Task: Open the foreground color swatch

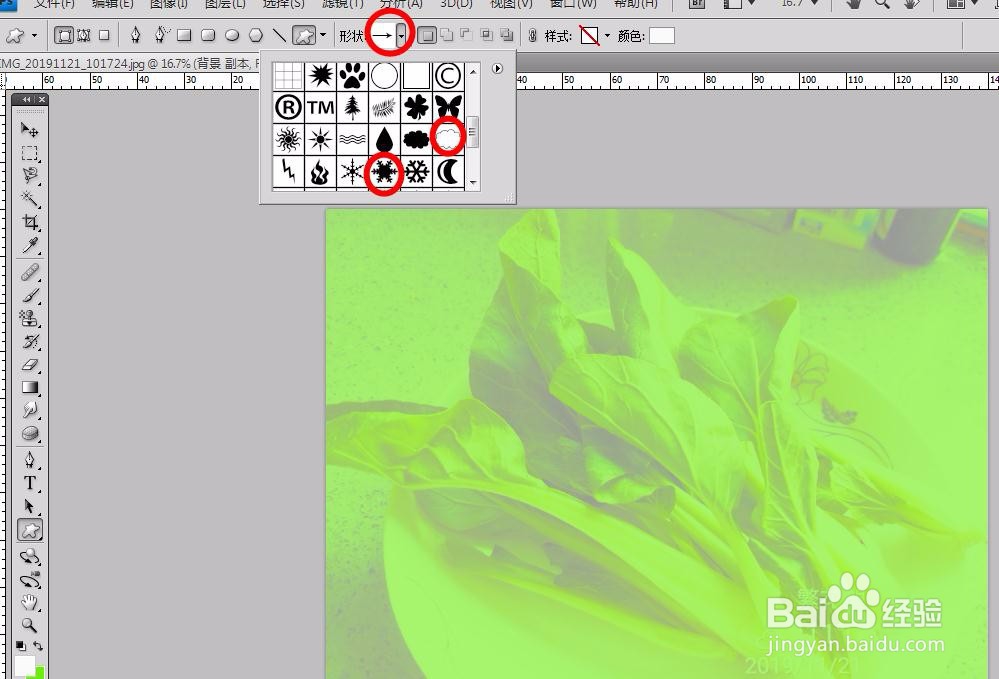Action: pyautogui.click(x=24, y=667)
